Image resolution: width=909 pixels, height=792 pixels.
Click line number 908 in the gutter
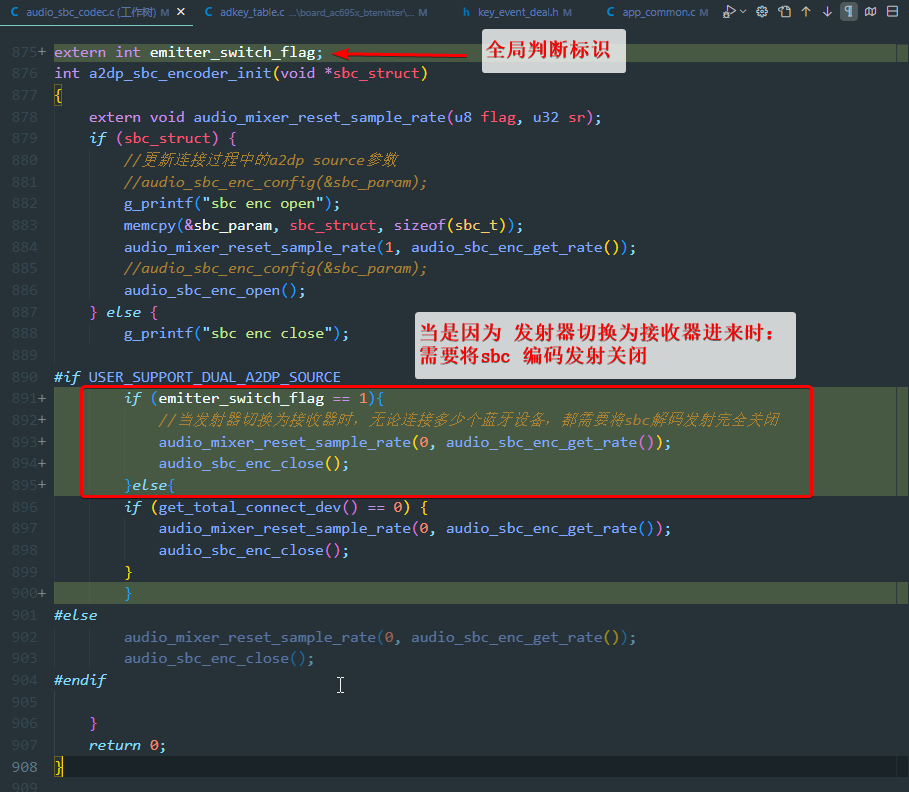[x=24, y=767]
